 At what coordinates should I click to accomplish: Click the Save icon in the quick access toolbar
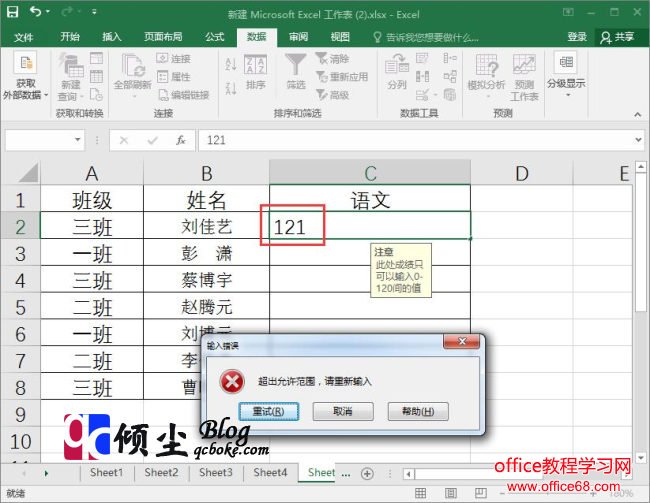point(12,12)
